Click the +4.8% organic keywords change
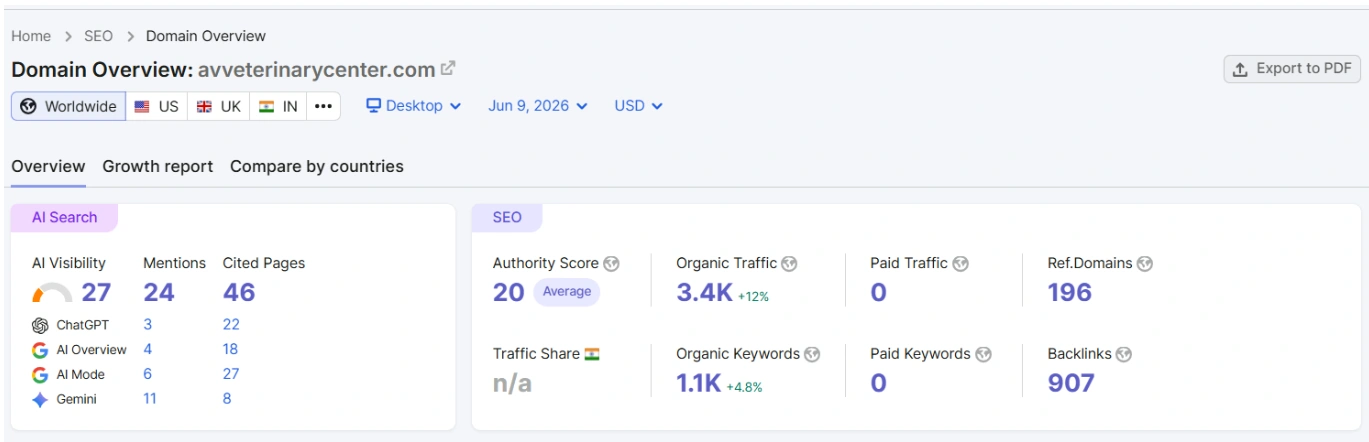Screen dimensions: 1369x442 pos(746,386)
